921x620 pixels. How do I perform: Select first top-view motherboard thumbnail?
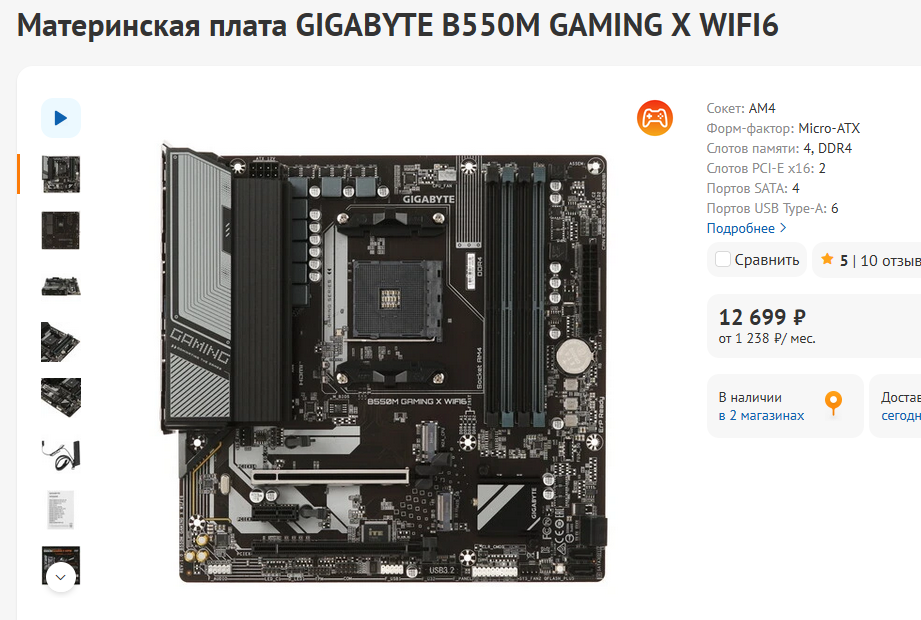60,174
